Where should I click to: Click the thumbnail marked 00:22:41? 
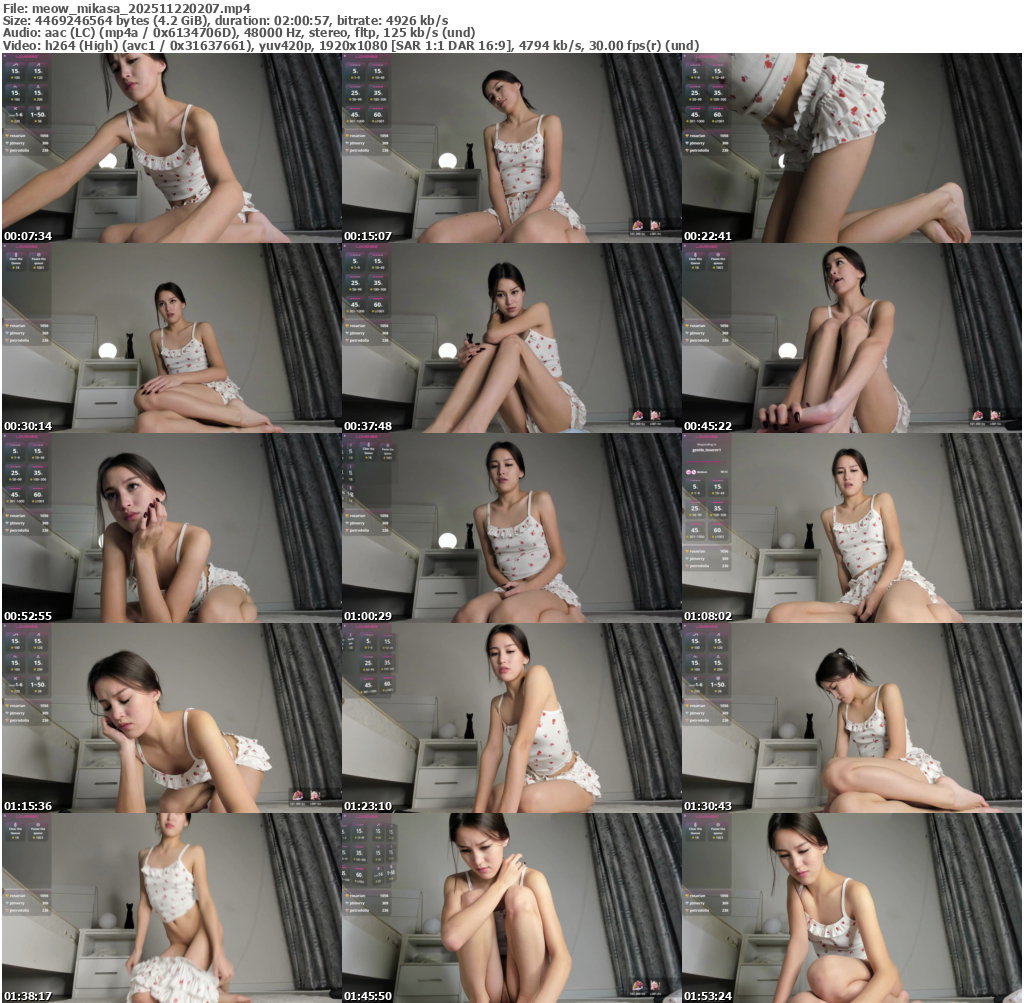pos(852,148)
